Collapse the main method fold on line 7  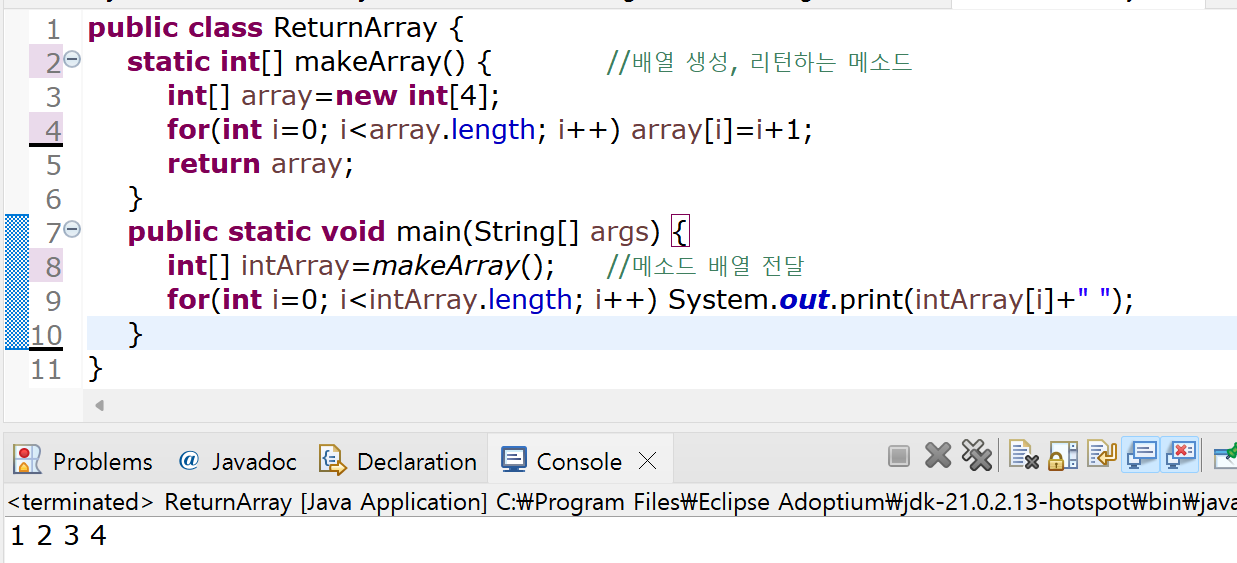[x=72, y=230]
